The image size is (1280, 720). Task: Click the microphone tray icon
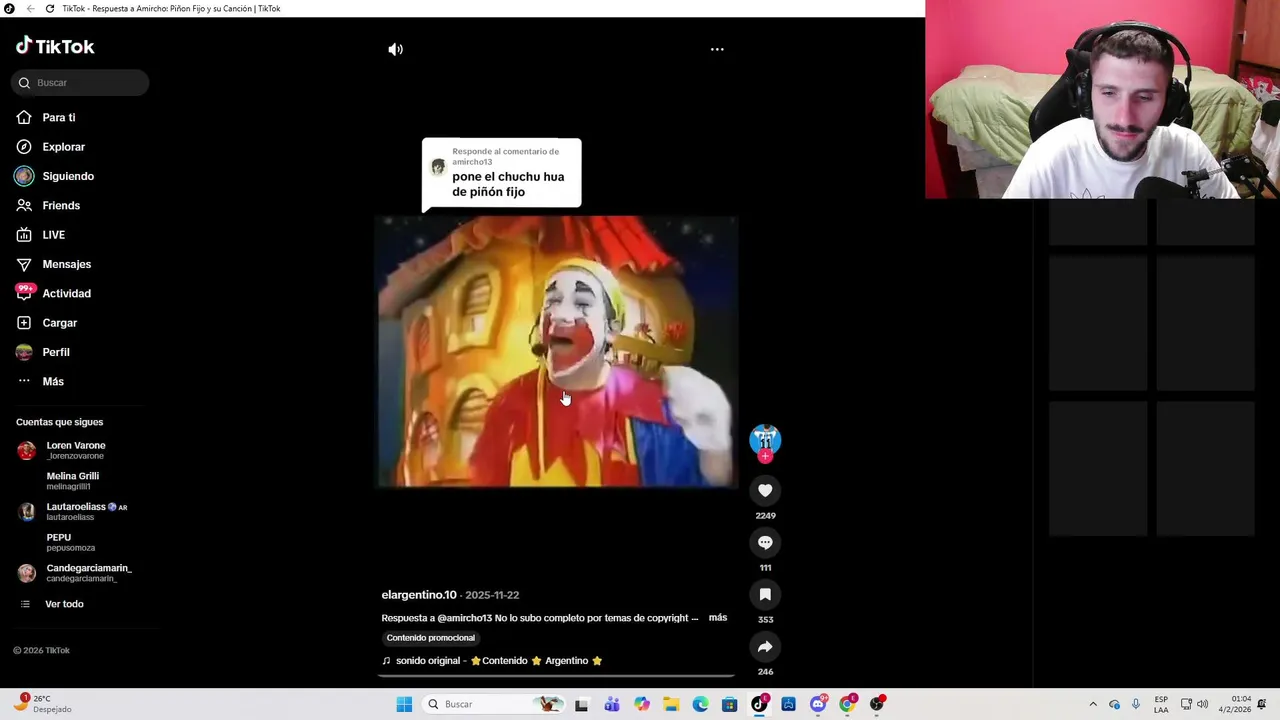click(x=1136, y=704)
